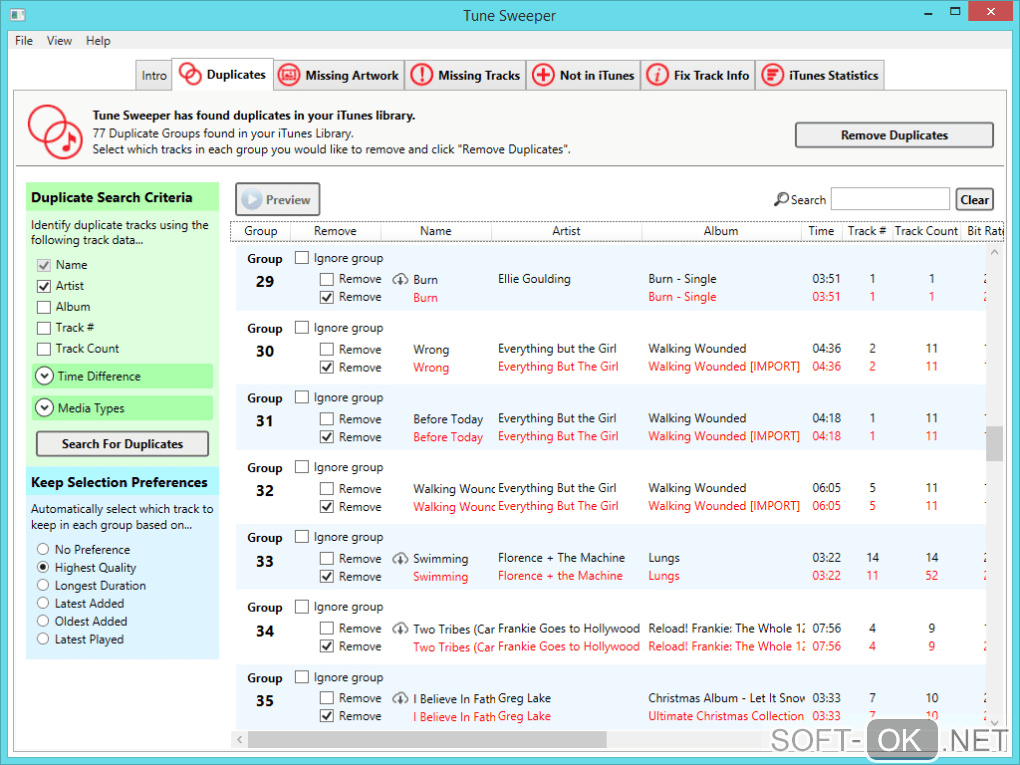
Task: Select the Latest Added option
Action: (43, 603)
